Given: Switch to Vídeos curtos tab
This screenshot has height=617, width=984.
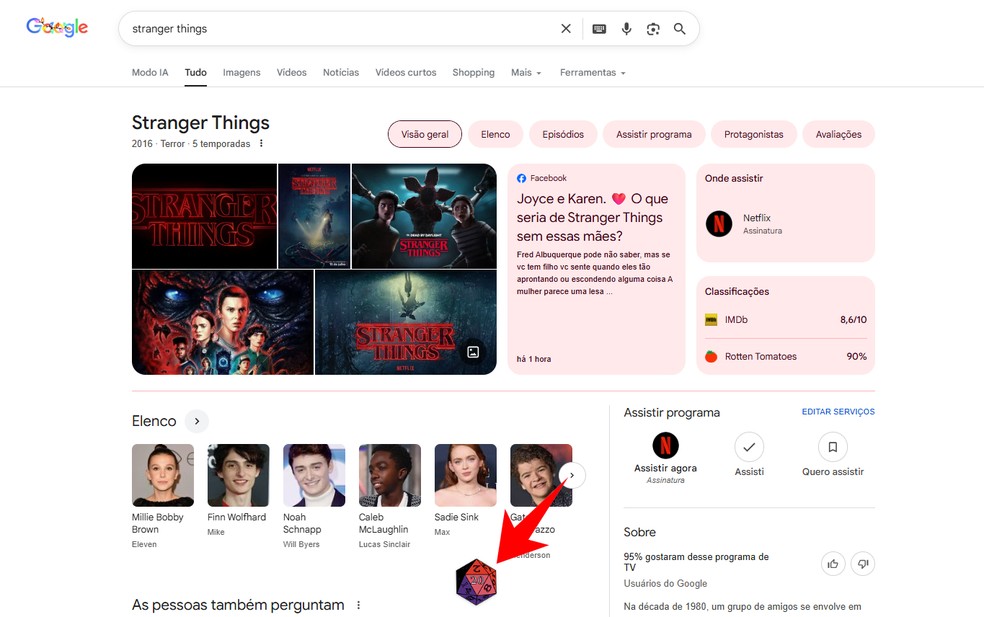Looking at the screenshot, I should click(406, 72).
